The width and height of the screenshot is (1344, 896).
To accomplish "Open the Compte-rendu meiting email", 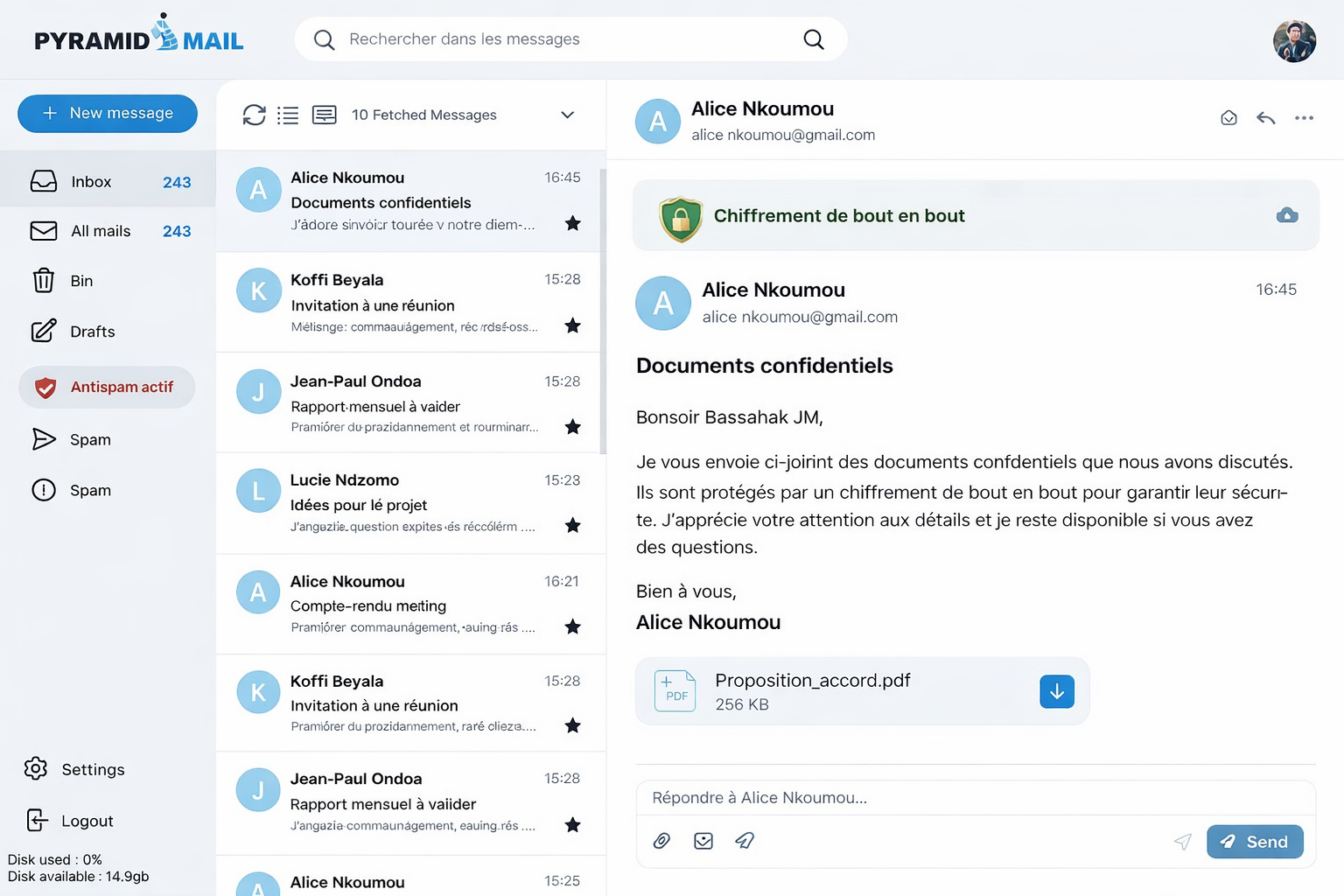I will (x=409, y=604).
